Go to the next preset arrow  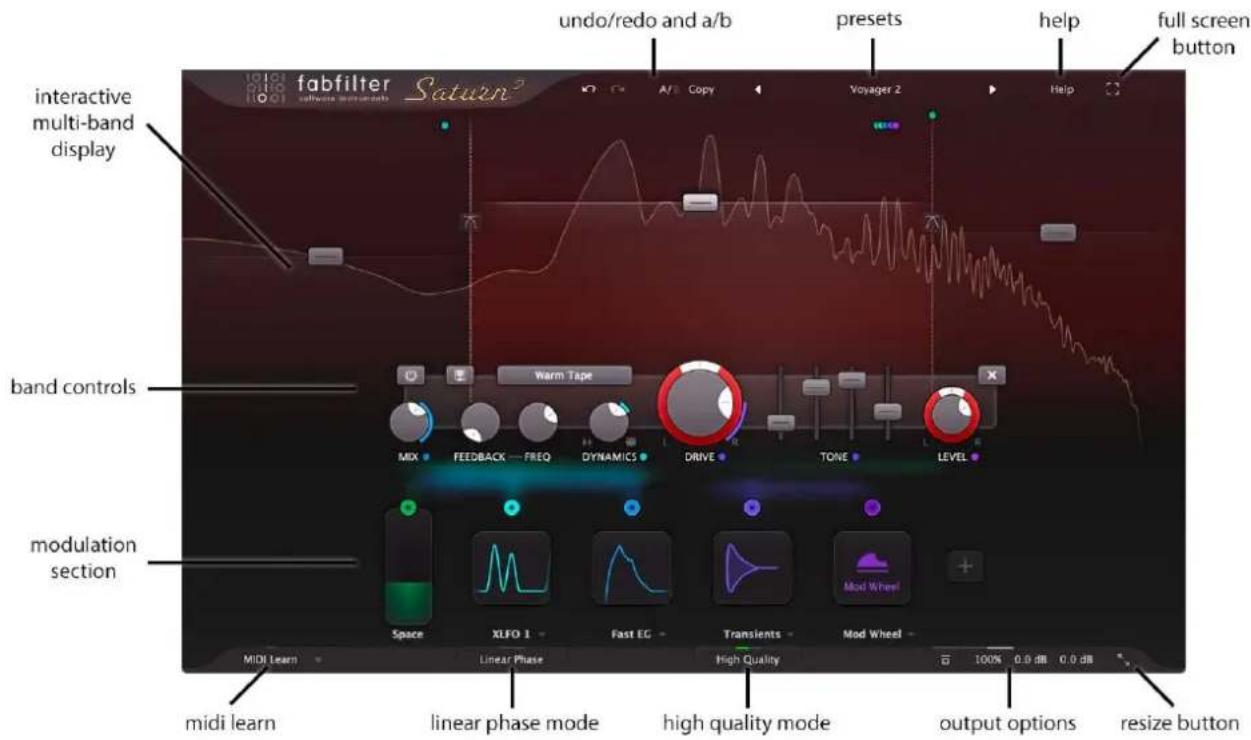tap(992, 89)
